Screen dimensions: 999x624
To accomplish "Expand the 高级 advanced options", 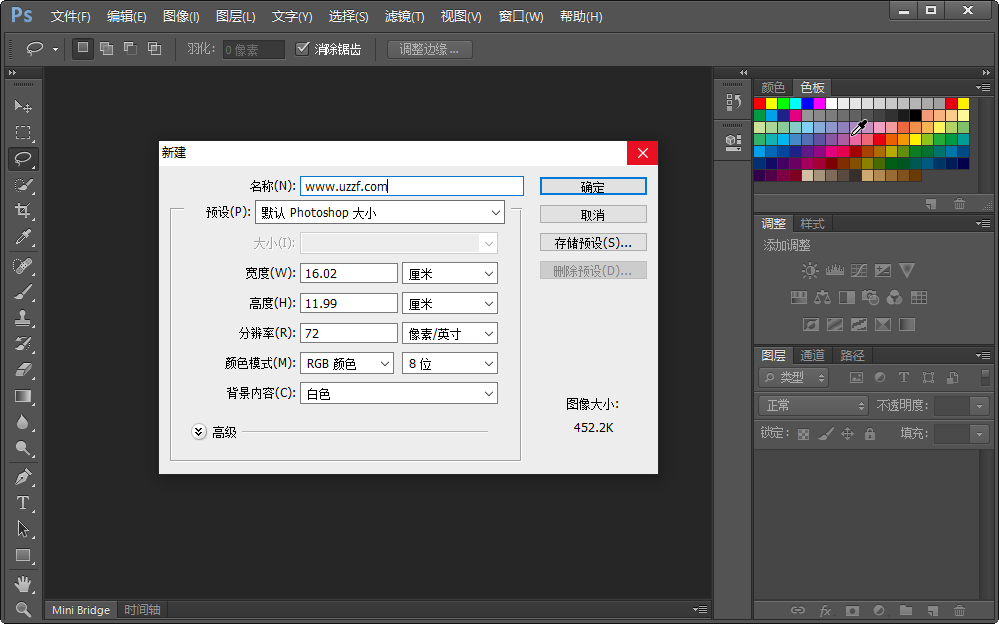I will pos(199,432).
